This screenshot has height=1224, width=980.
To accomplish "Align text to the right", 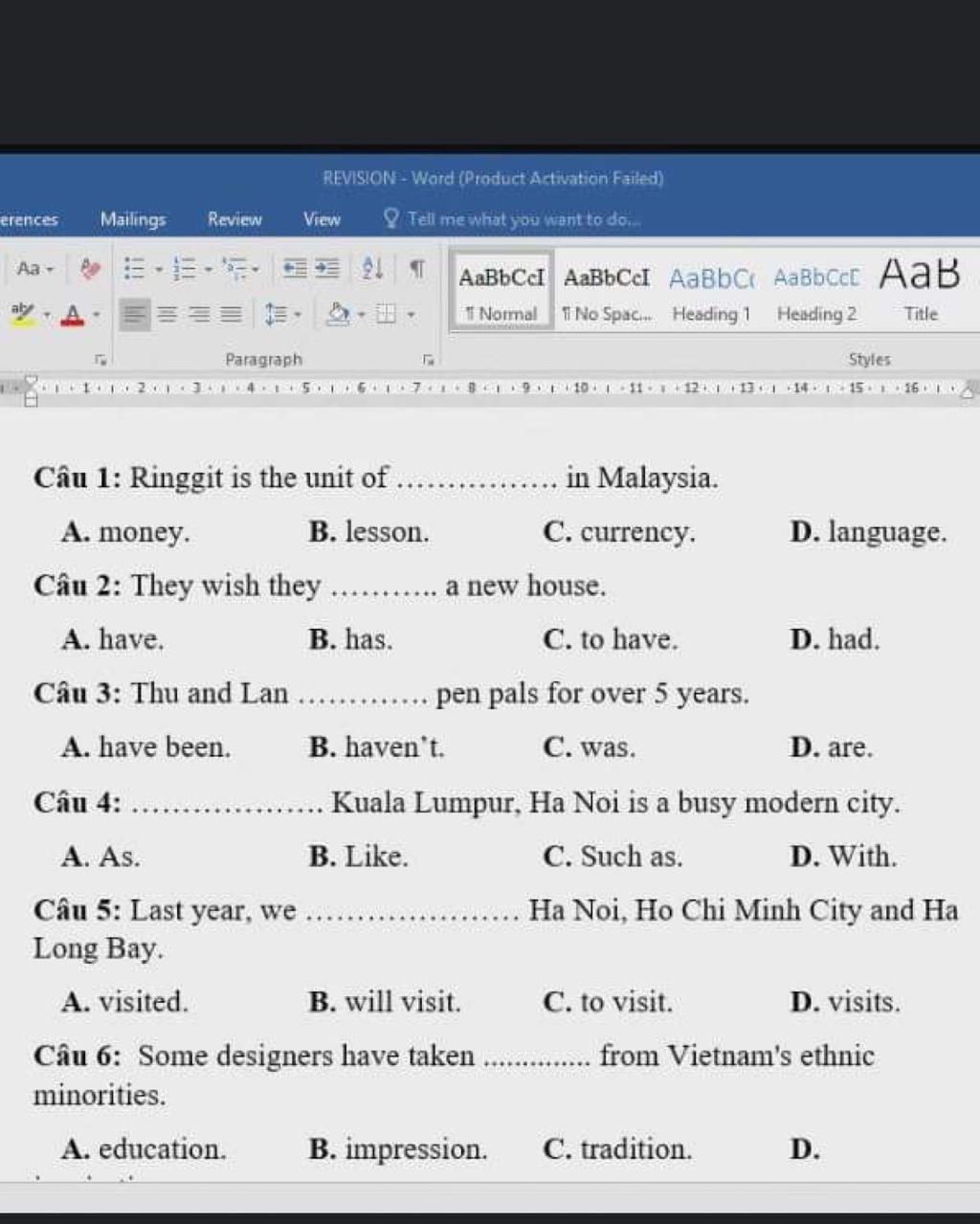I will pos(199,314).
